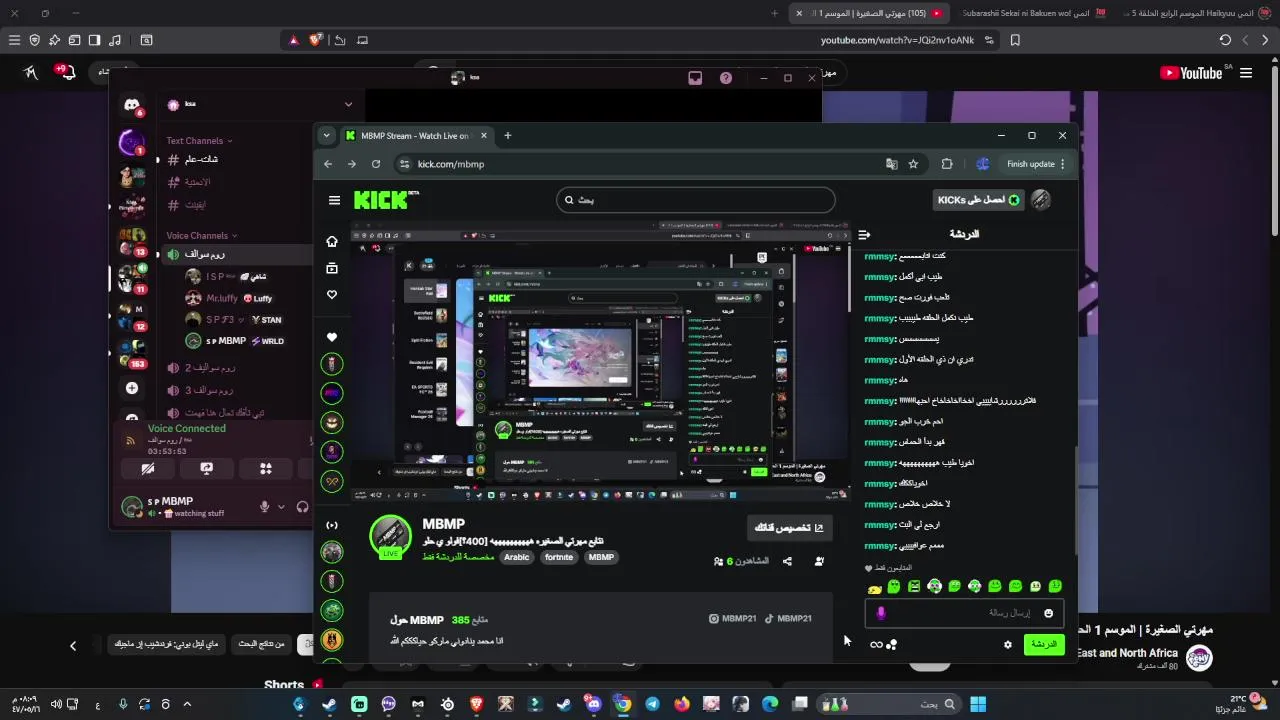Click the Discord inbox icon in title bar
The image size is (1280, 720).
(695, 78)
